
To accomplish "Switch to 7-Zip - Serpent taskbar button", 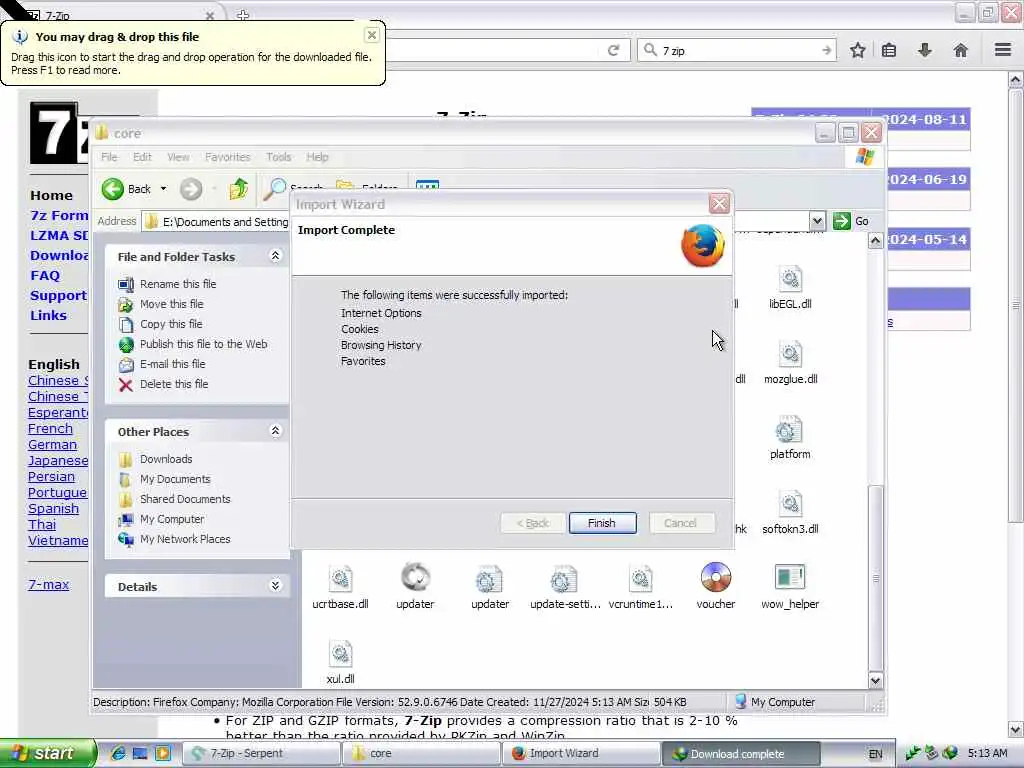I will pos(260,754).
